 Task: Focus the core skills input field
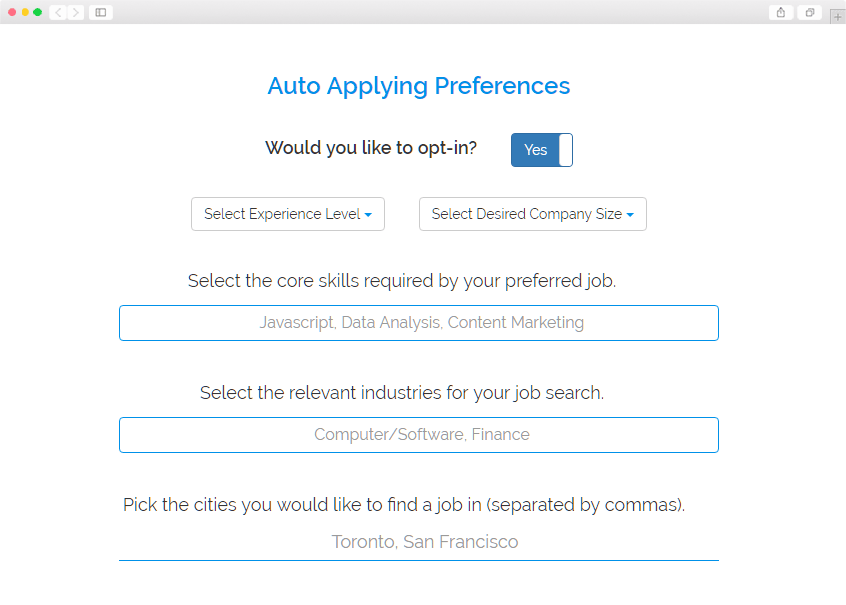click(x=418, y=323)
